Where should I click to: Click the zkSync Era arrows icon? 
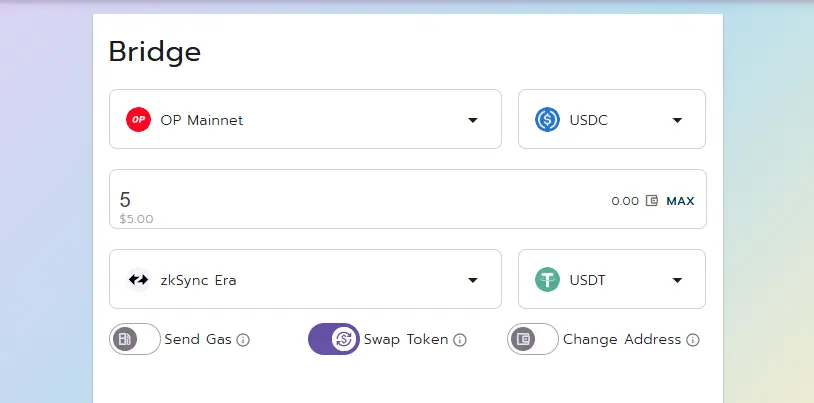click(138, 280)
